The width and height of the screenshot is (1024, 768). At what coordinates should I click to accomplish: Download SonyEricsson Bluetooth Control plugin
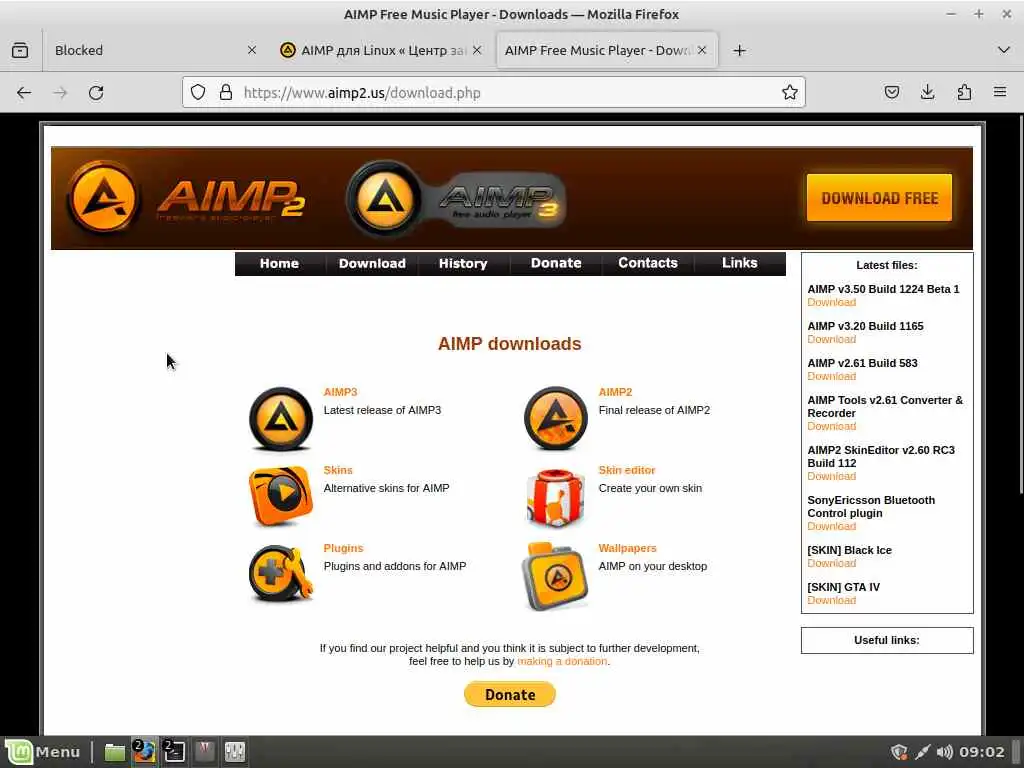[x=831, y=526]
